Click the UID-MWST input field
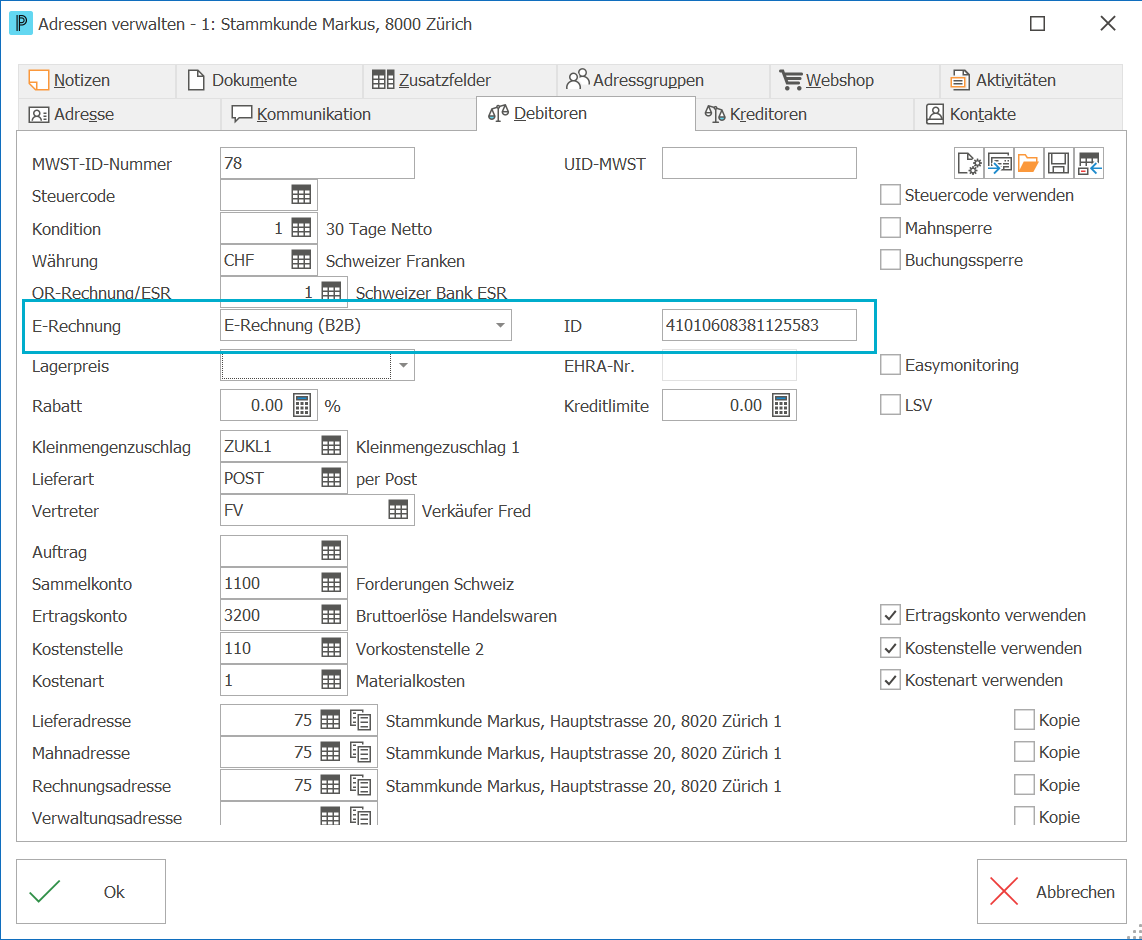The width and height of the screenshot is (1142, 940). [759, 163]
